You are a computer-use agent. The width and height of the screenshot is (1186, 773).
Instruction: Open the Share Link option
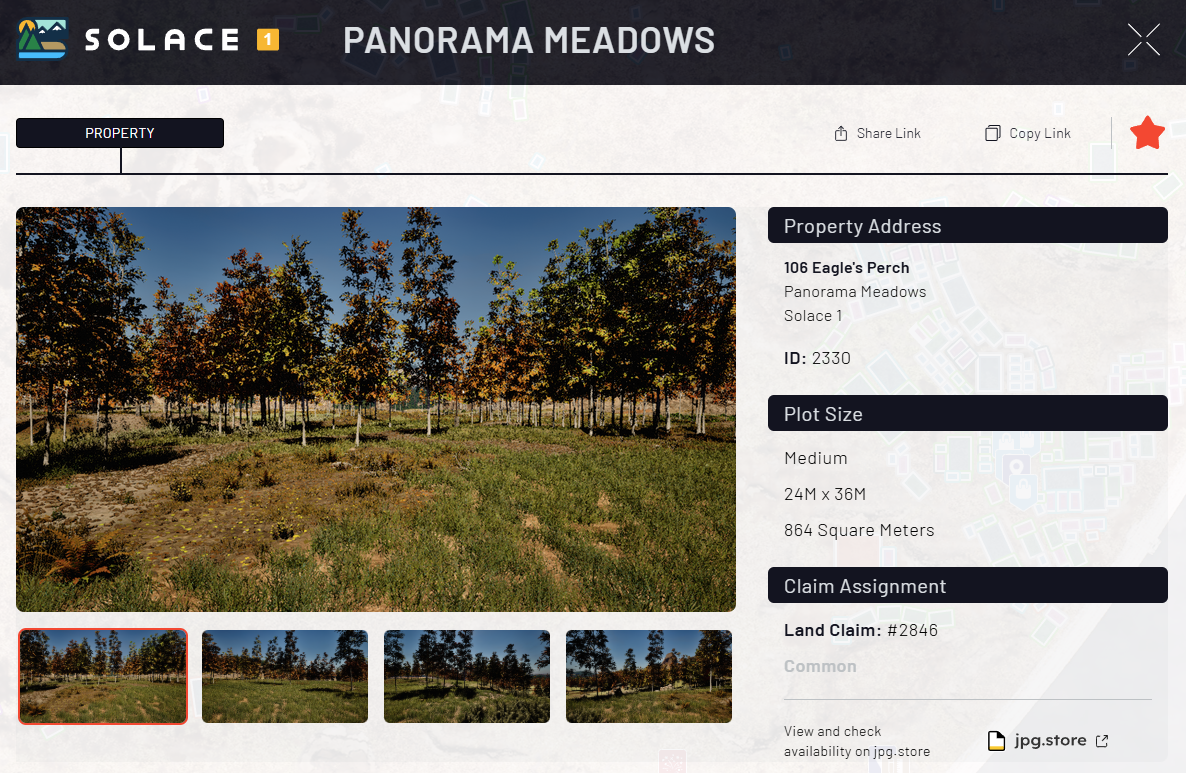click(877, 134)
